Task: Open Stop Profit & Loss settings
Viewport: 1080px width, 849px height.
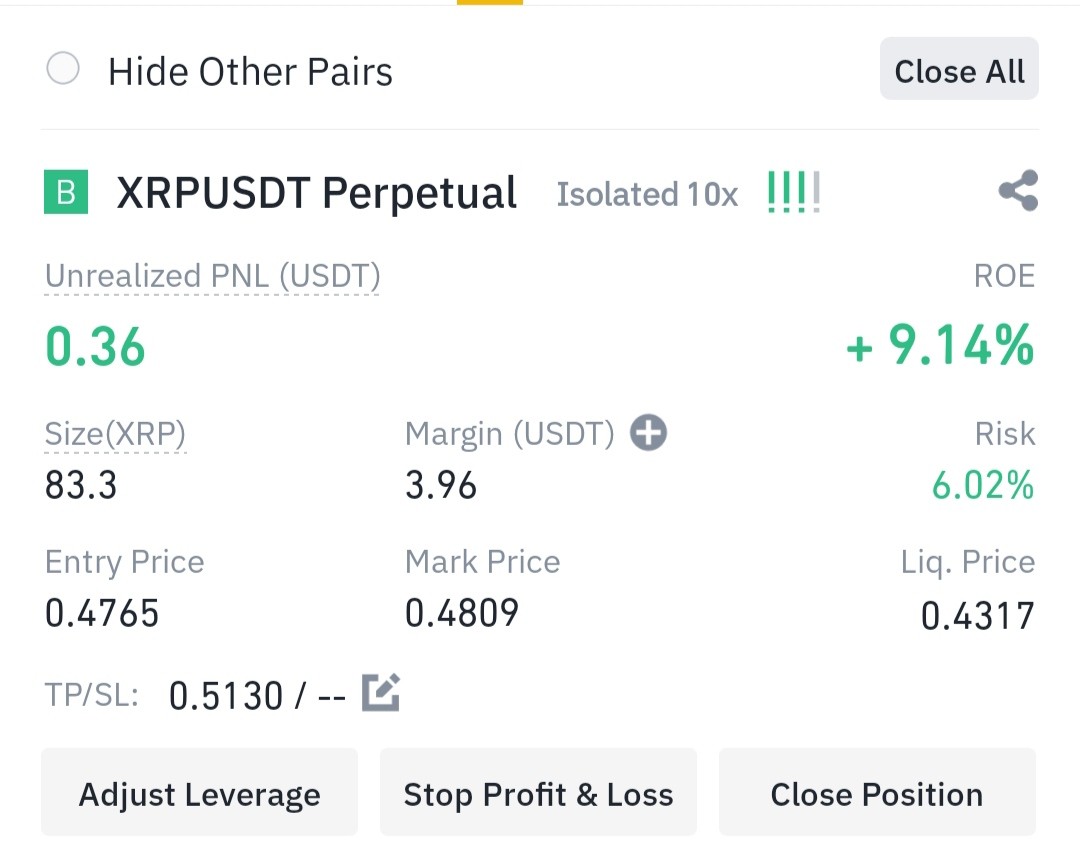Action: 538,793
